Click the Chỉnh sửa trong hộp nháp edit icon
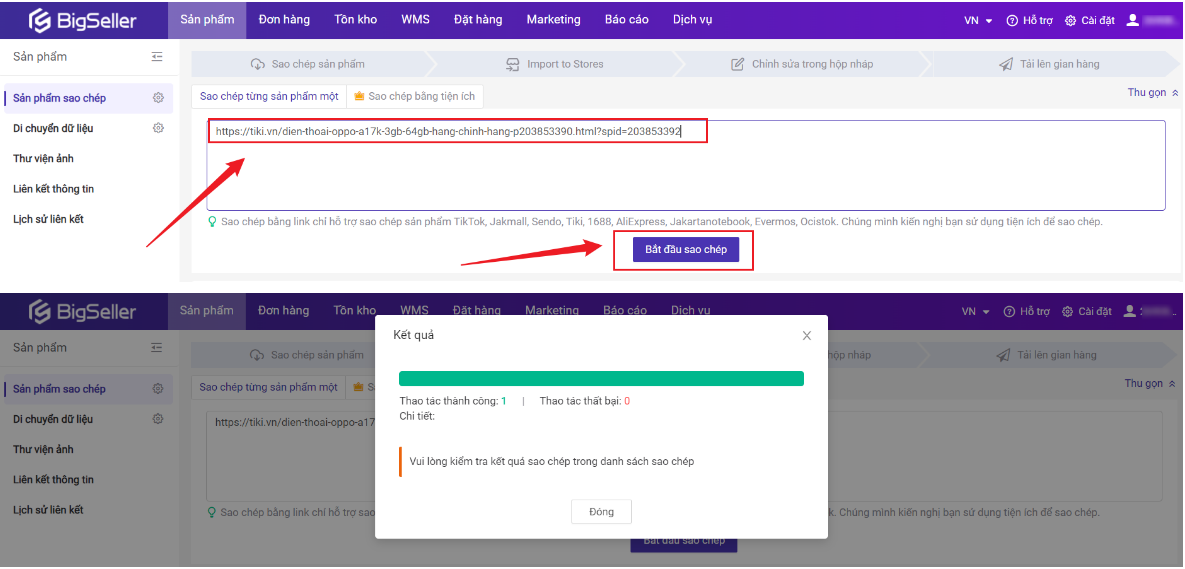Viewport: 1185px width, 569px height. tap(738, 64)
